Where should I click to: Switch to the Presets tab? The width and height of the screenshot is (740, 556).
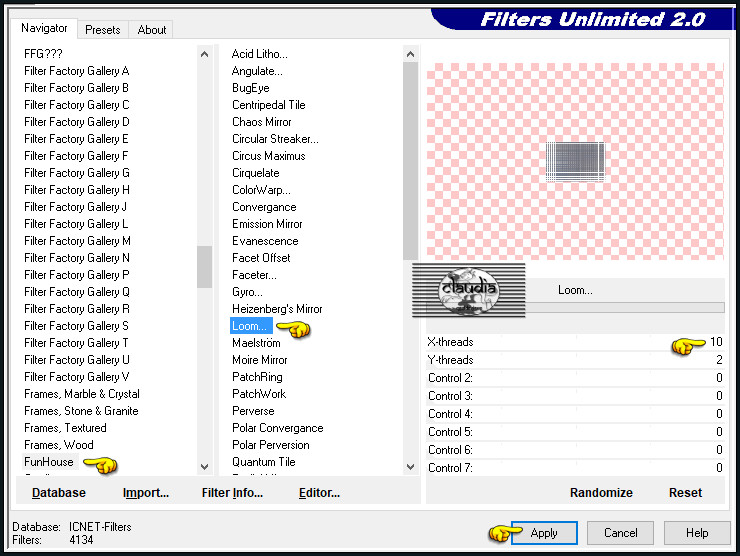[102, 30]
